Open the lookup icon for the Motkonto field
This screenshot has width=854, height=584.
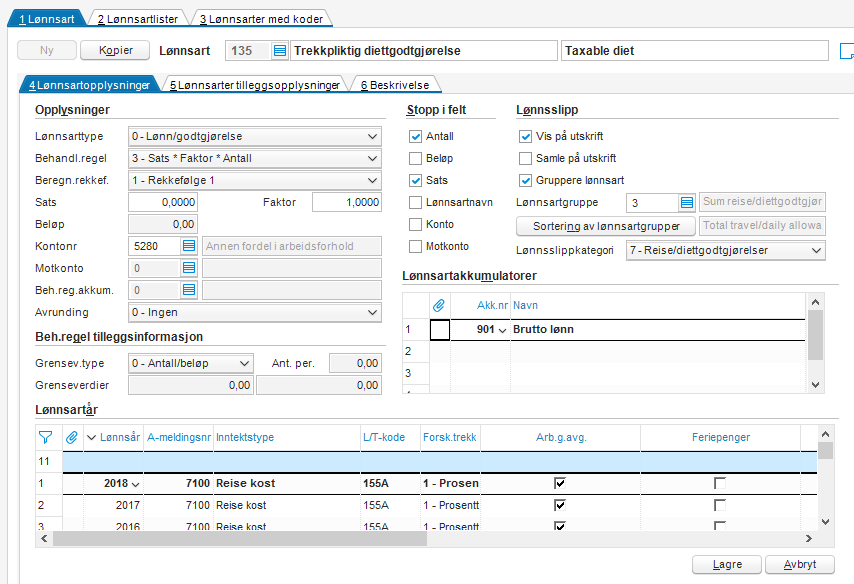(x=188, y=268)
